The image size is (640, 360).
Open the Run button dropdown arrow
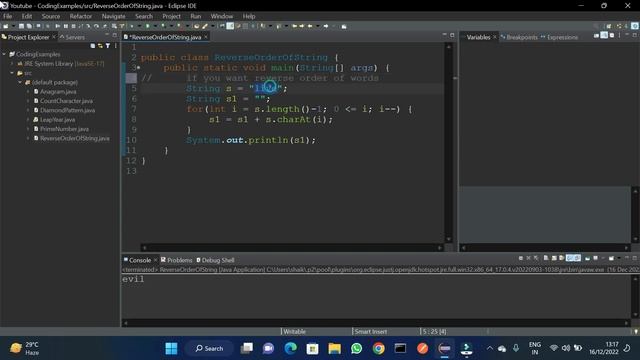tap(156, 26)
